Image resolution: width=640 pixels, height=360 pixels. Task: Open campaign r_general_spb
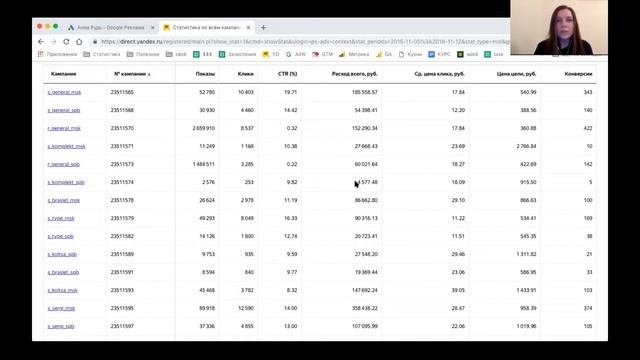point(63,164)
